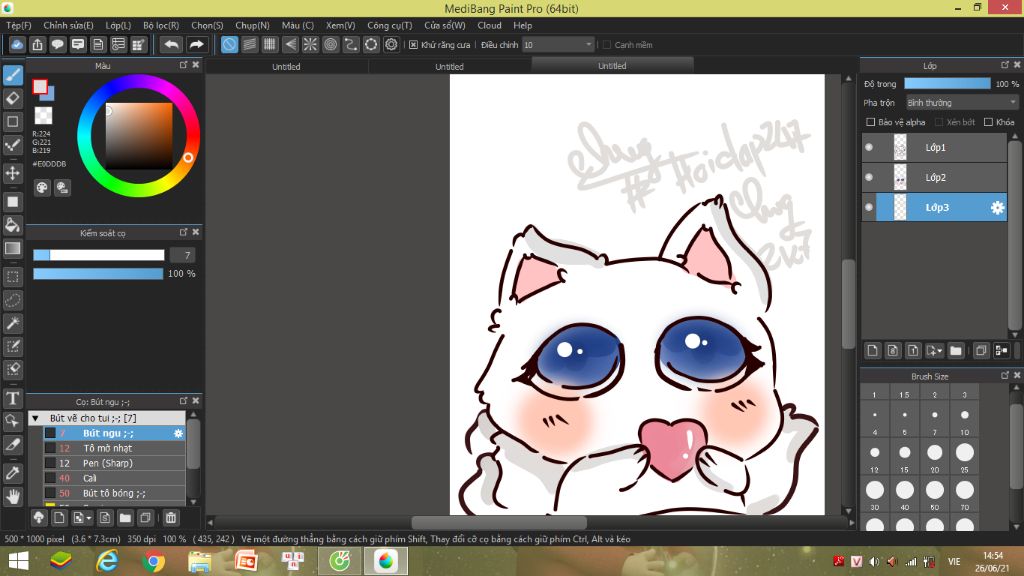The height and width of the screenshot is (576, 1024).
Task: Select brush size 70 preset
Action: click(x=965, y=494)
